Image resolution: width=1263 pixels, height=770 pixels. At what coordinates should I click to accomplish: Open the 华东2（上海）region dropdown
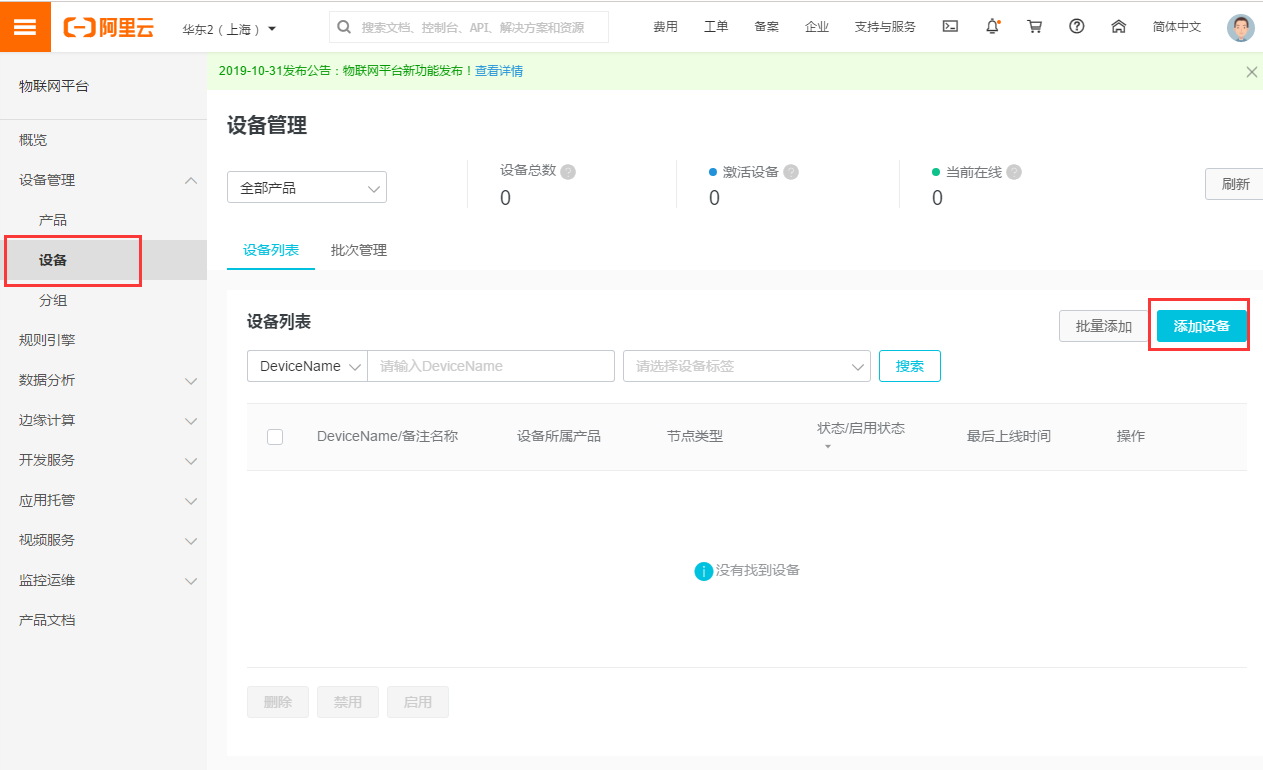229,29
